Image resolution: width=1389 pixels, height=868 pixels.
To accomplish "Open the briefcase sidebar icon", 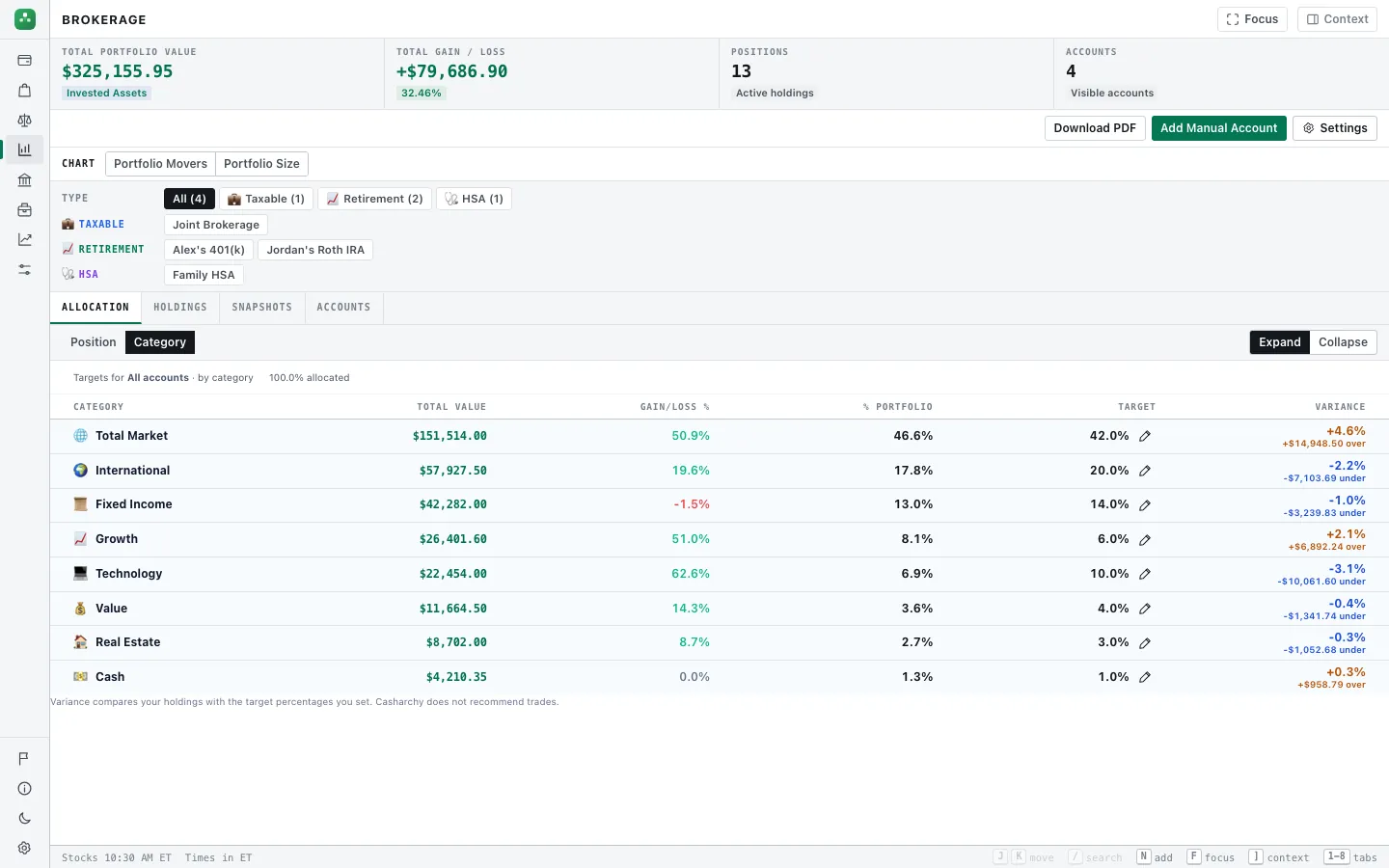I will 25,210.
